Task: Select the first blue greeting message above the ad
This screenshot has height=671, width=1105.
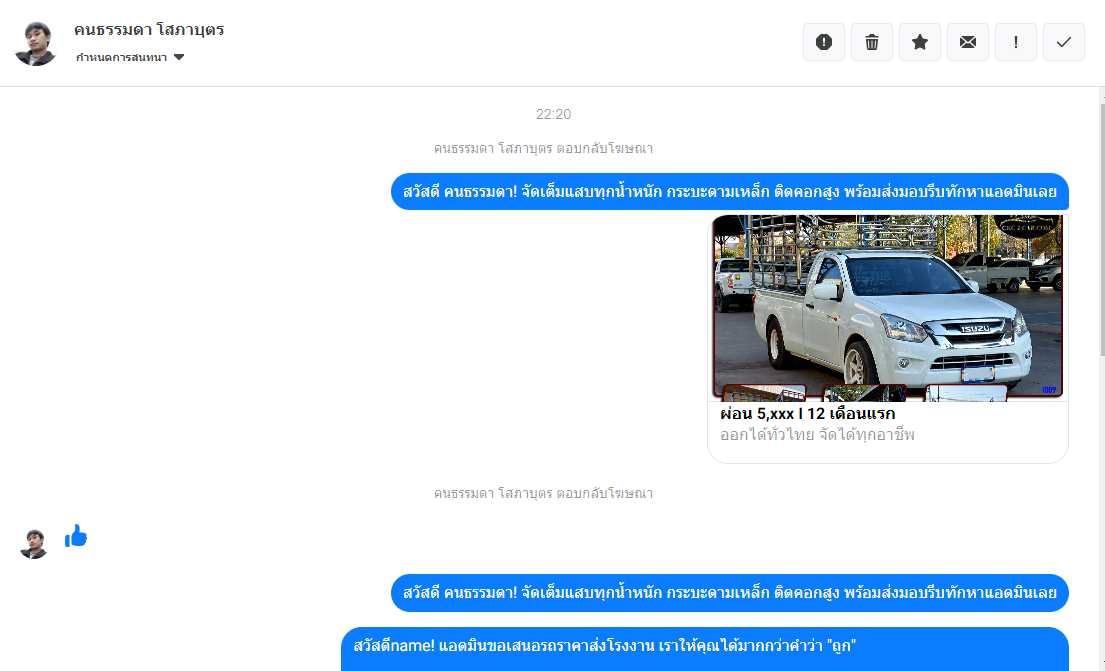Action: click(729, 192)
